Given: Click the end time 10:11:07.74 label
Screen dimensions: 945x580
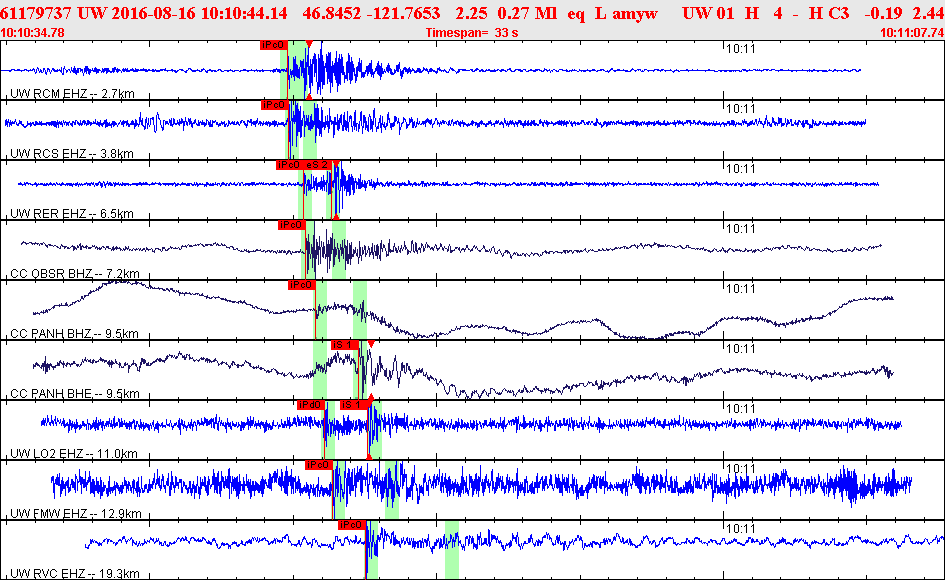Looking at the screenshot, I should pos(912,33).
